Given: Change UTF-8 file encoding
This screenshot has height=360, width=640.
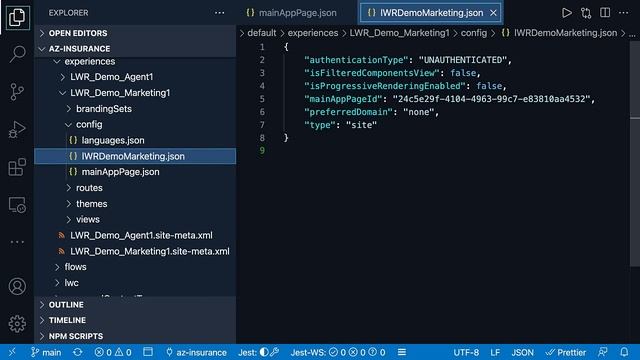Looking at the screenshot, I should (466, 352).
